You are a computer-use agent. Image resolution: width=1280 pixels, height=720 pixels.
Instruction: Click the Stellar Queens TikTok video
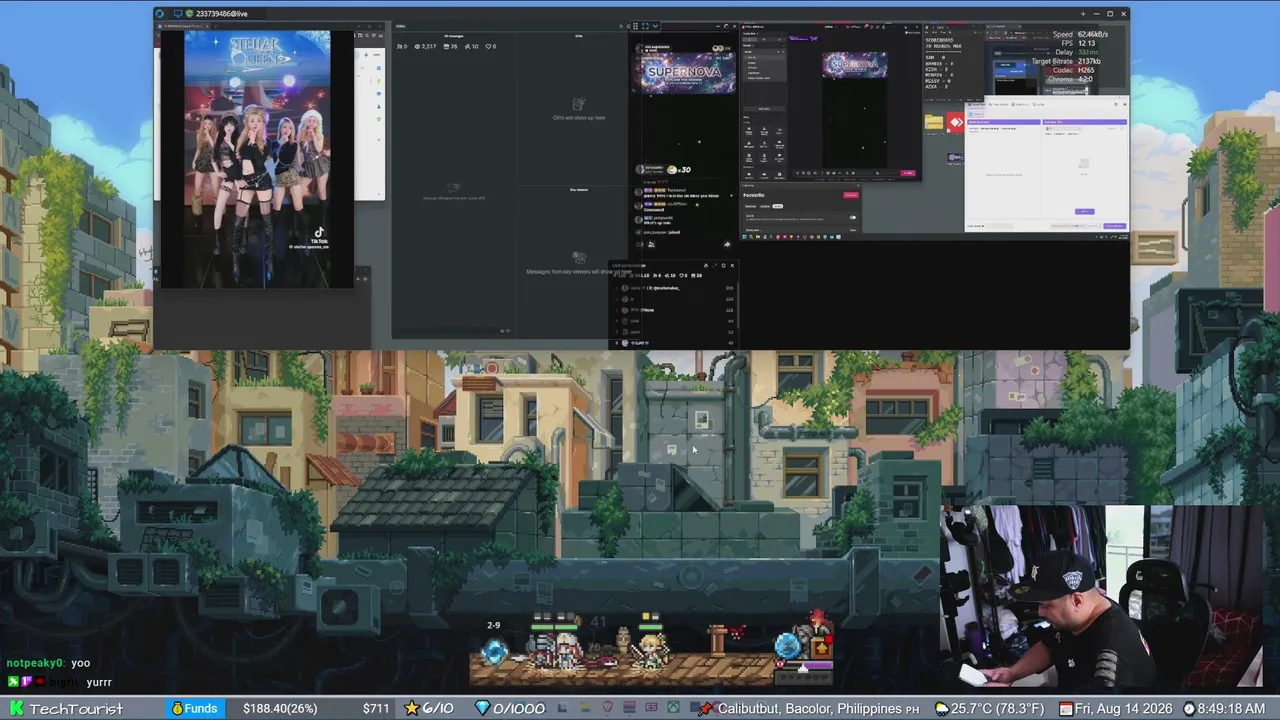pyautogui.click(x=257, y=159)
